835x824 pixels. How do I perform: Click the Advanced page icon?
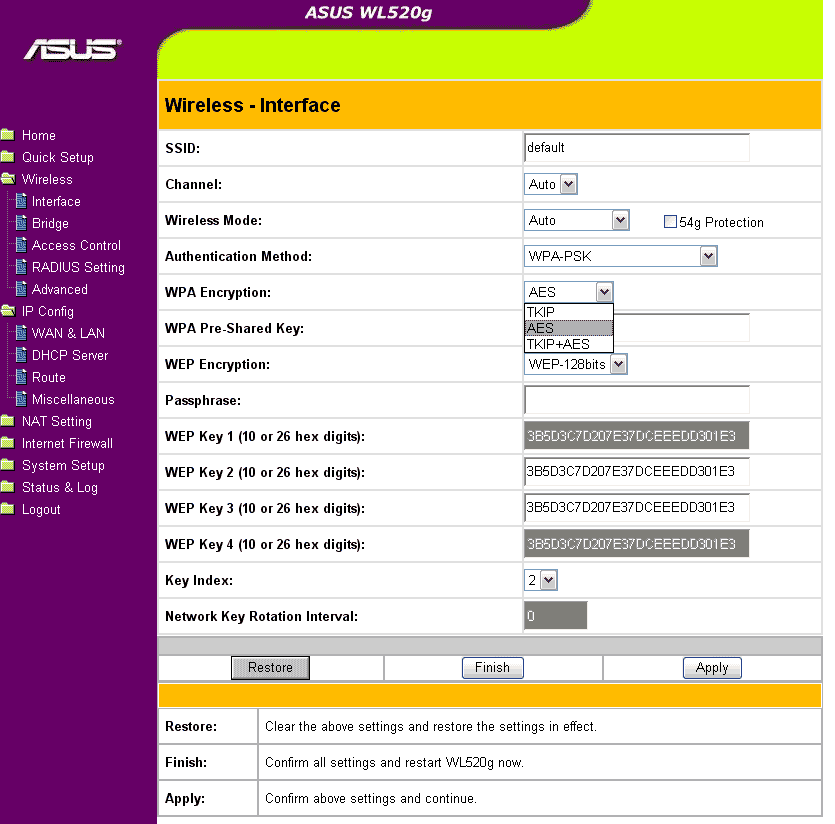[x=21, y=289]
